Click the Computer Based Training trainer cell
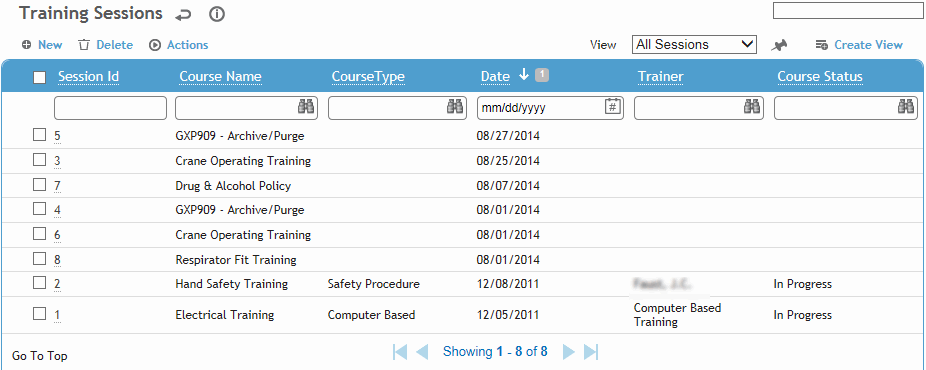This screenshot has height=370, width=926. [x=677, y=315]
